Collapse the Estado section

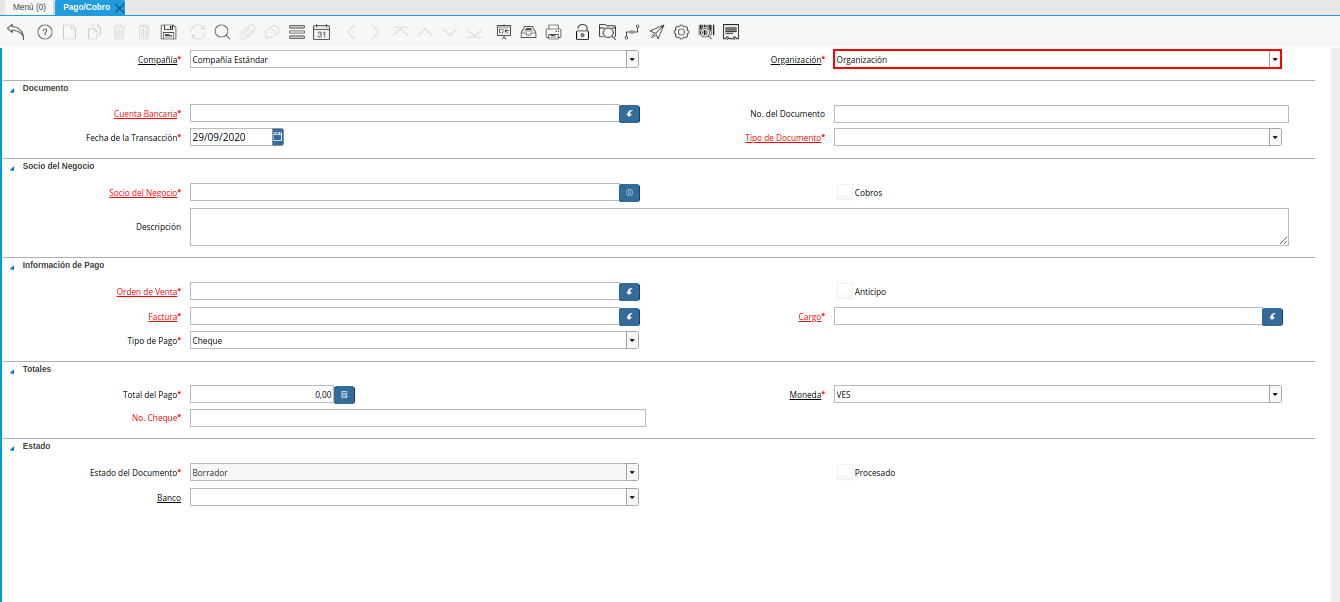coord(13,447)
